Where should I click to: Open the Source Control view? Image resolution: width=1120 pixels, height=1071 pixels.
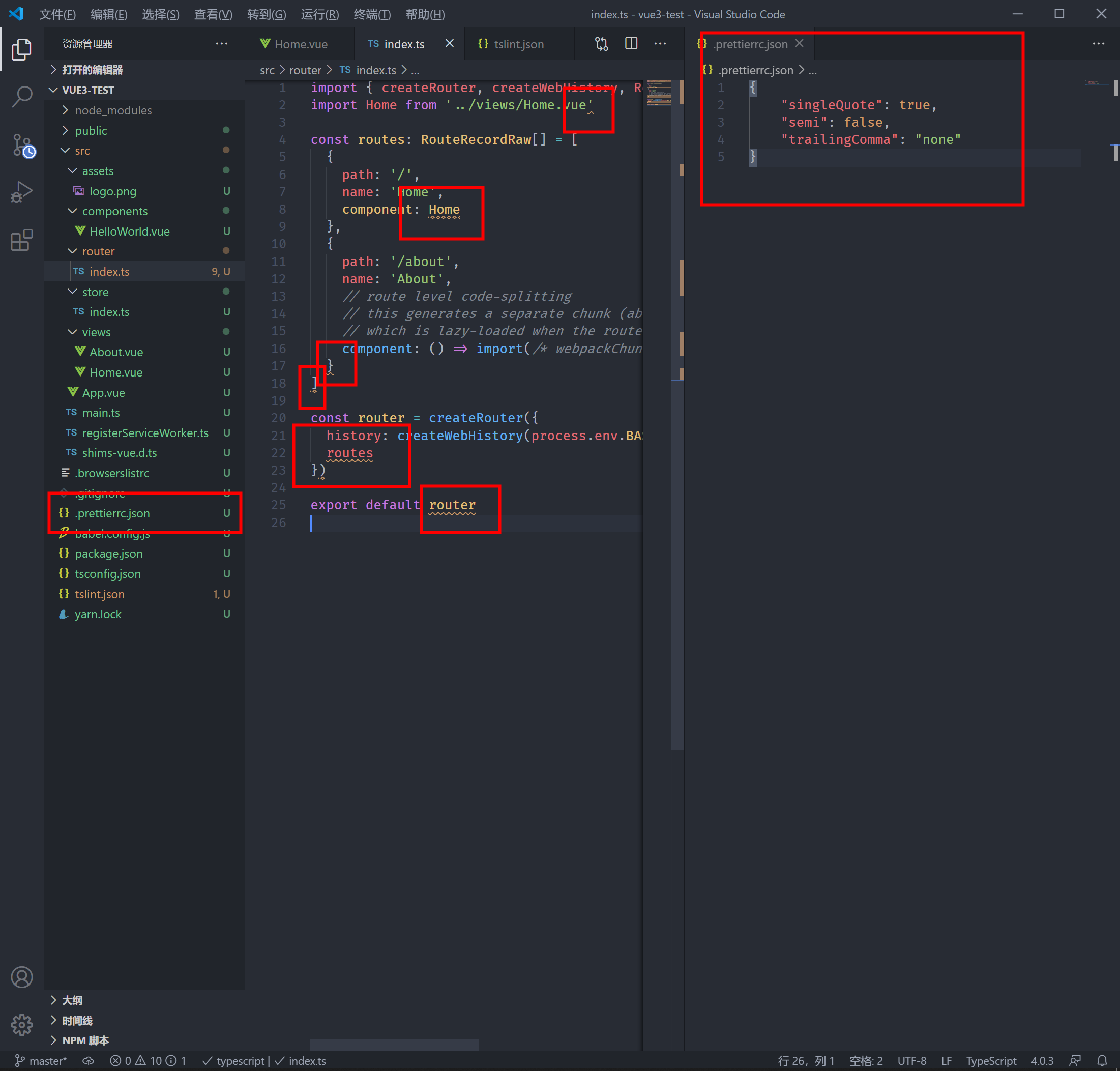pyautogui.click(x=22, y=146)
